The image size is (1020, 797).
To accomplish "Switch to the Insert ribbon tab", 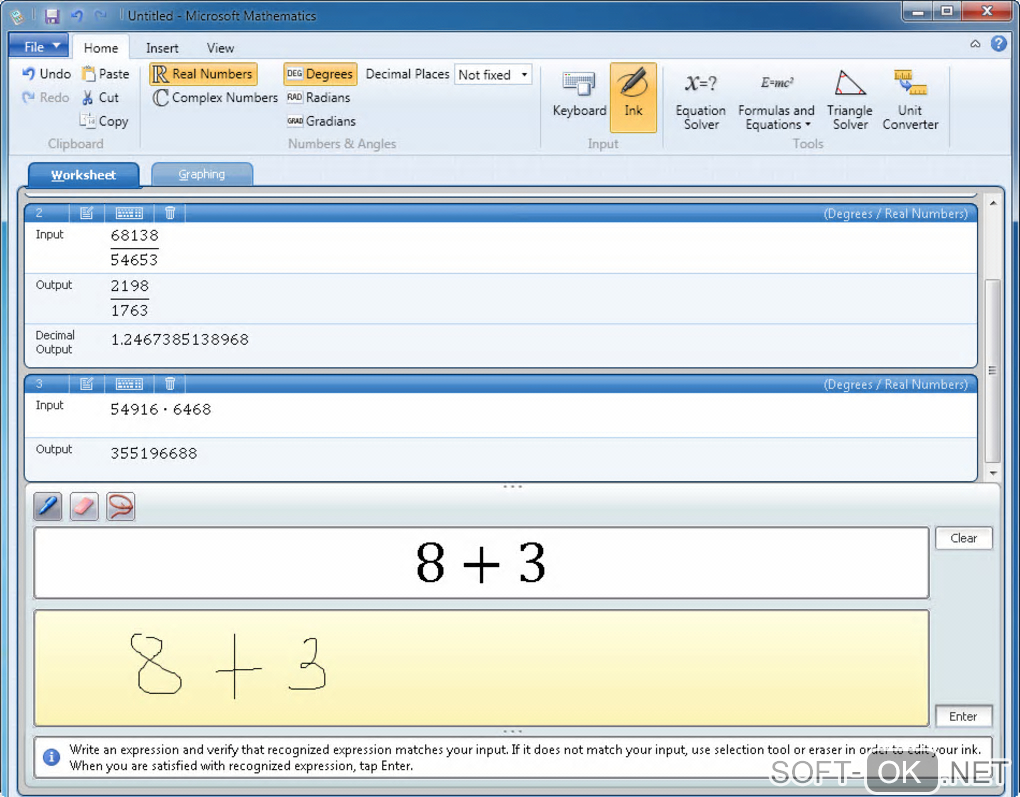I will (x=162, y=48).
